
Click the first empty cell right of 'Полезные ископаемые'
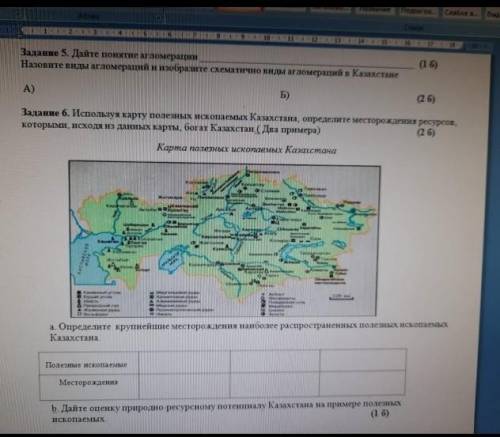coord(184,362)
